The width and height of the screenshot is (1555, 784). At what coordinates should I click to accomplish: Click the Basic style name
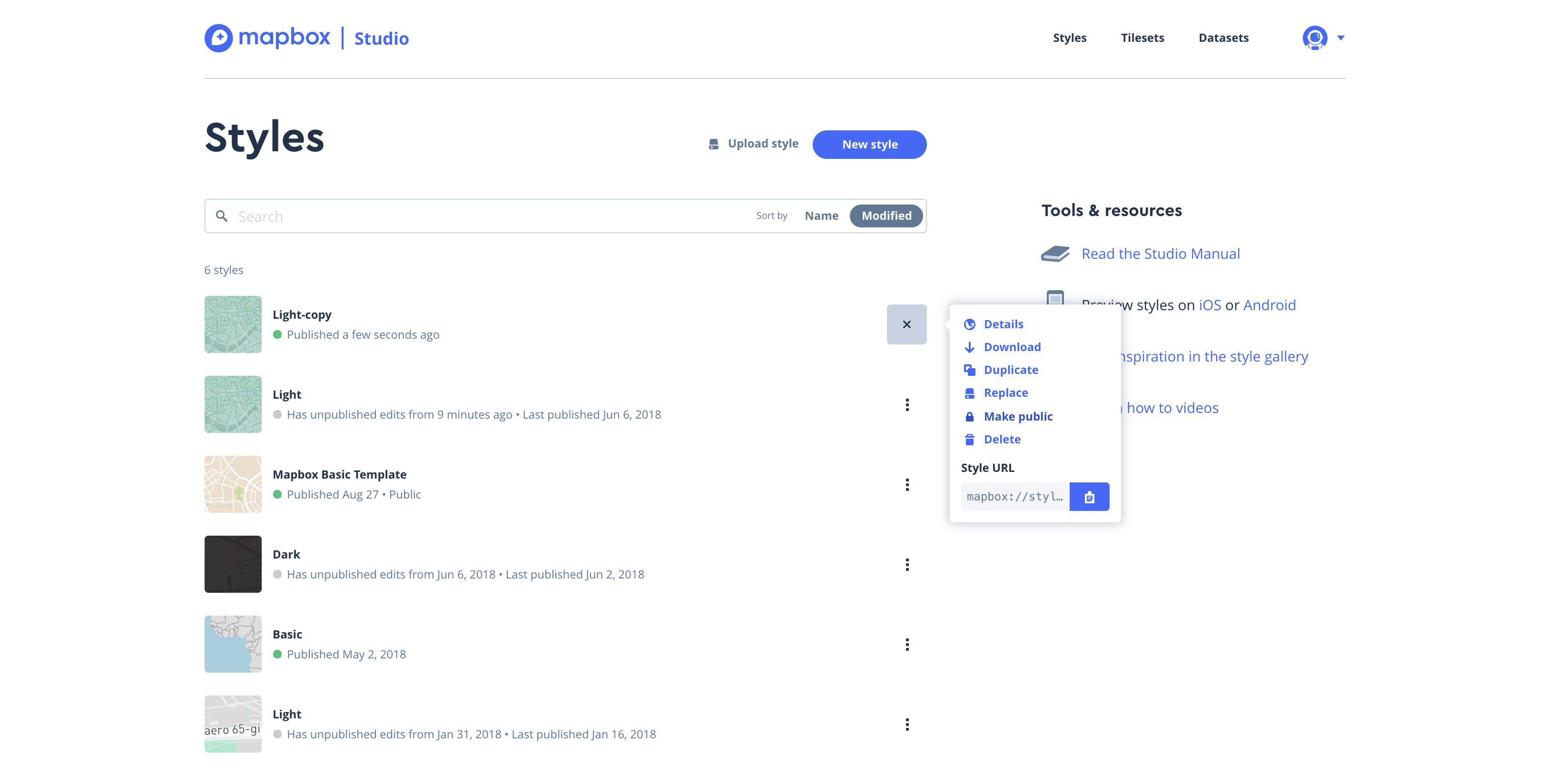coord(287,634)
